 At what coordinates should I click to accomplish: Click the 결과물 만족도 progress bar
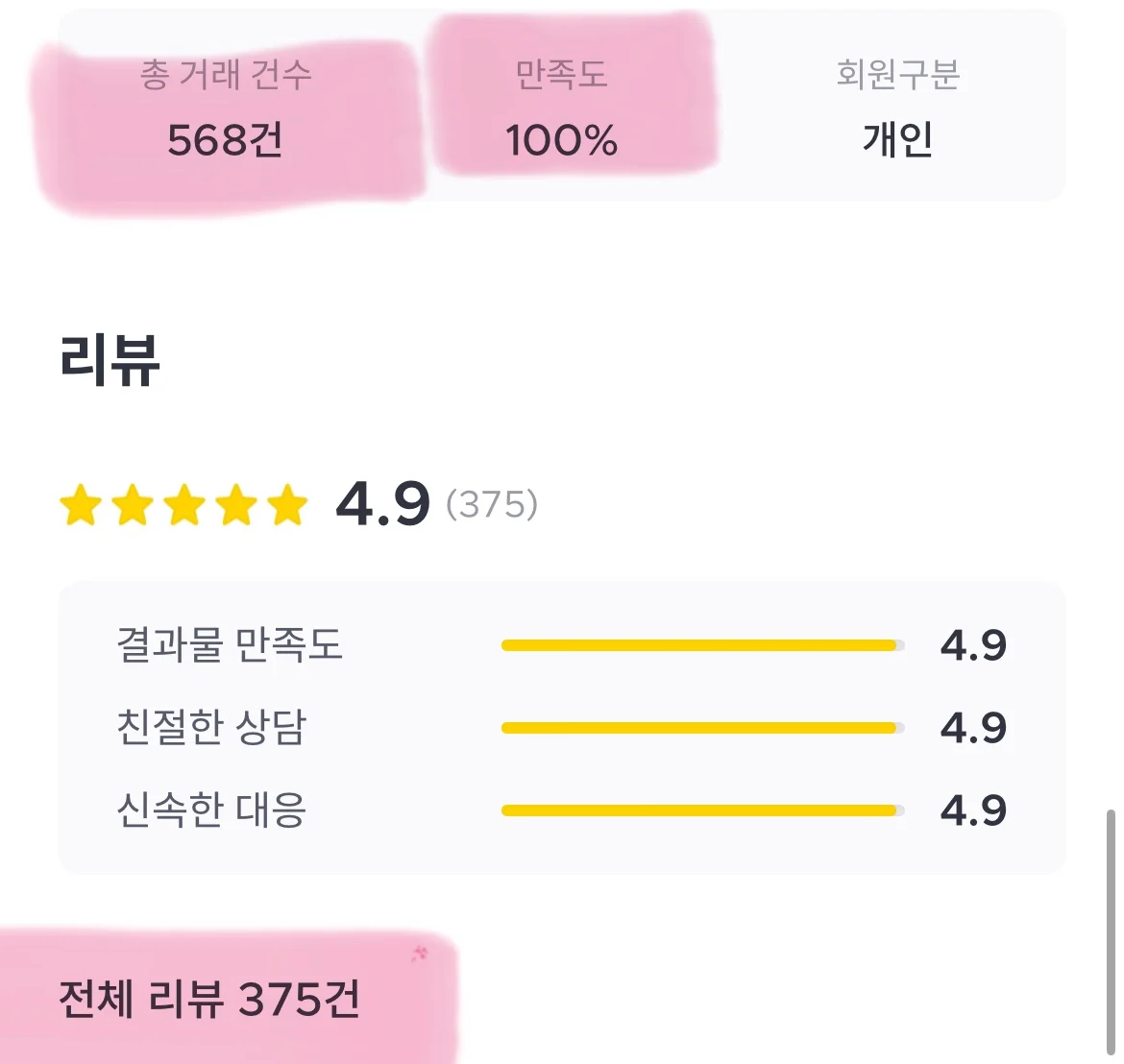[x=701, y=645]
